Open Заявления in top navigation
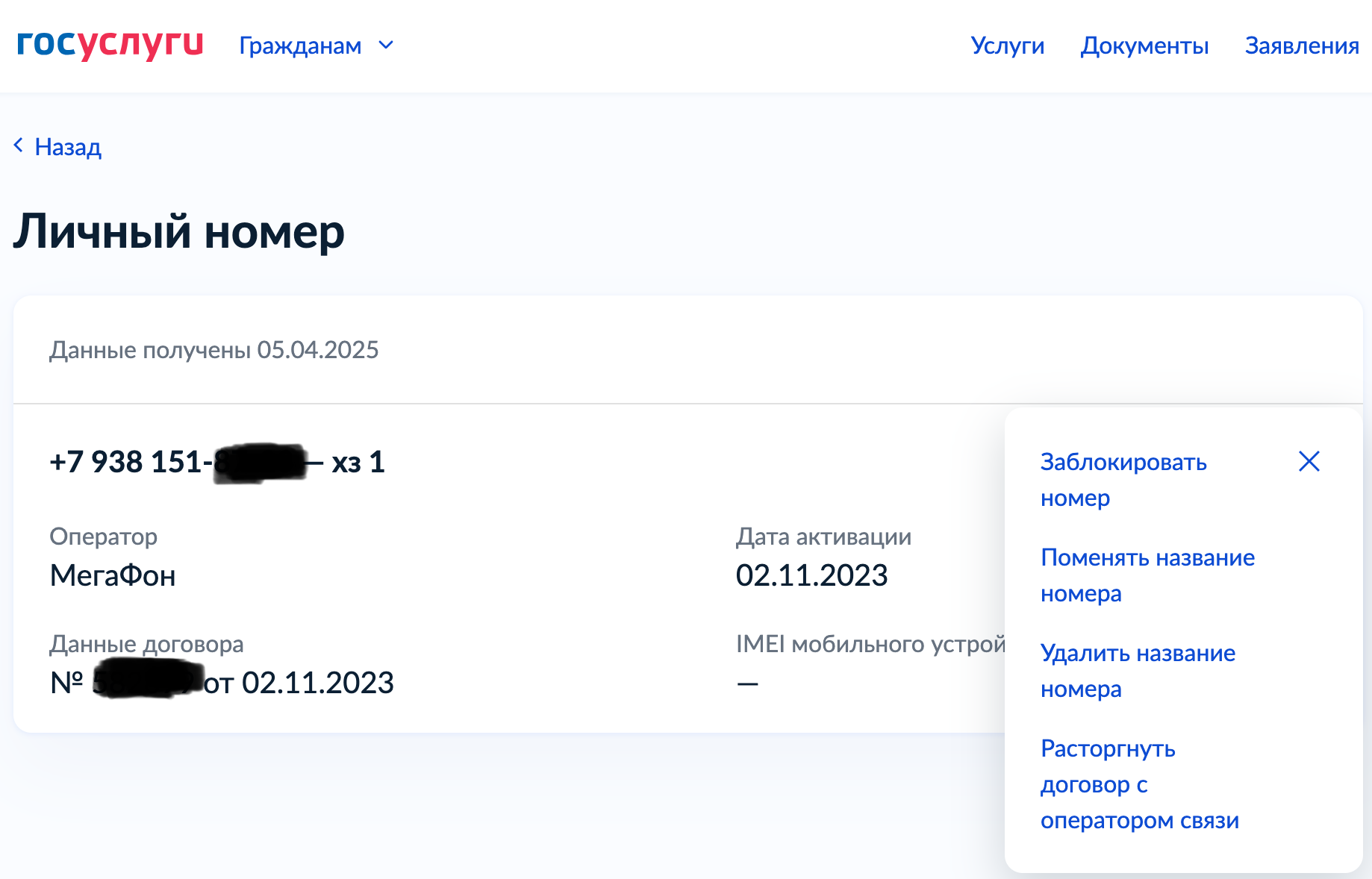Image resolution: width=1372 pixels, height=879 pixels. [x=1301, y=46]
